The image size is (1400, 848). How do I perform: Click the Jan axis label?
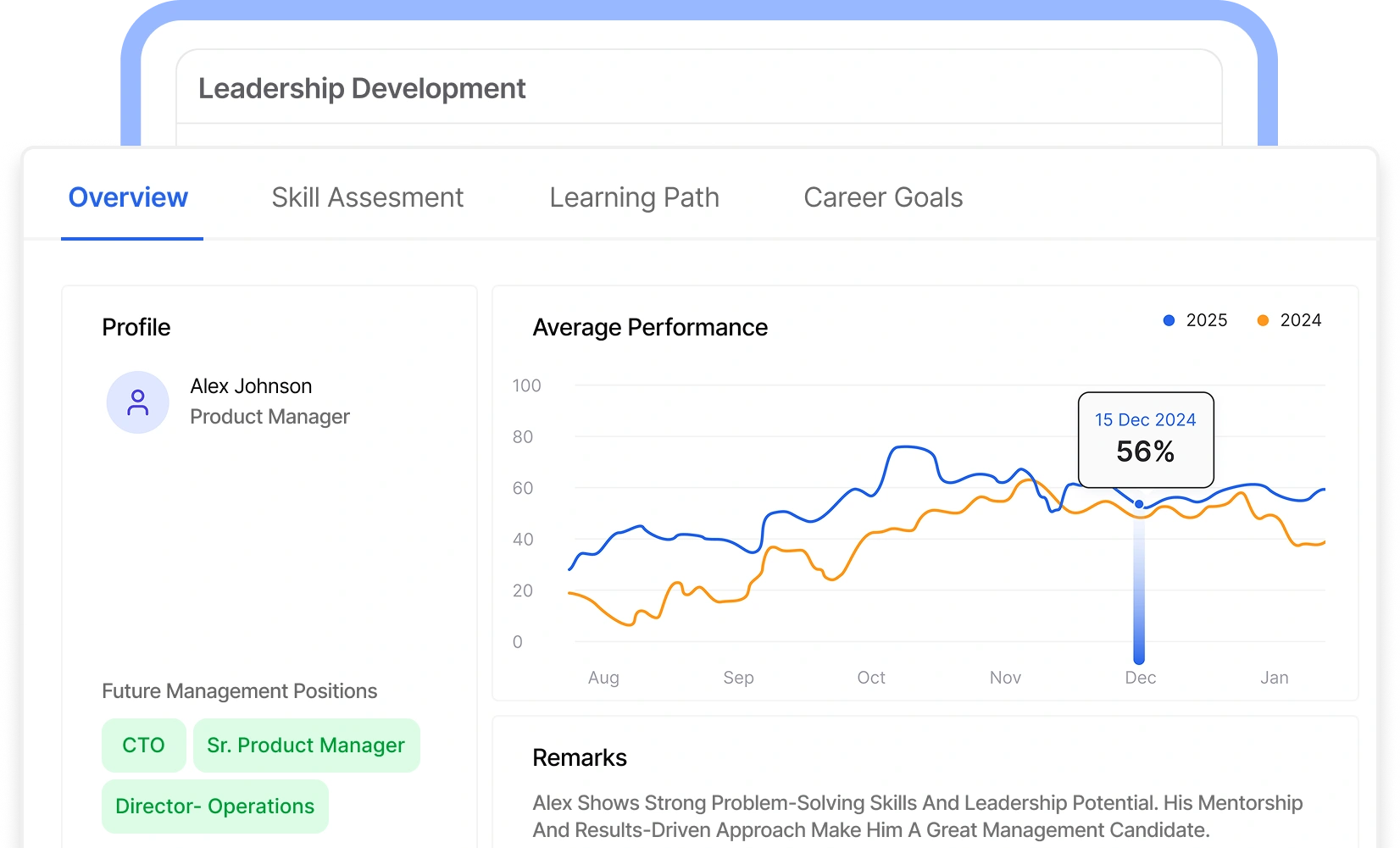click(x=1275, y=678)
